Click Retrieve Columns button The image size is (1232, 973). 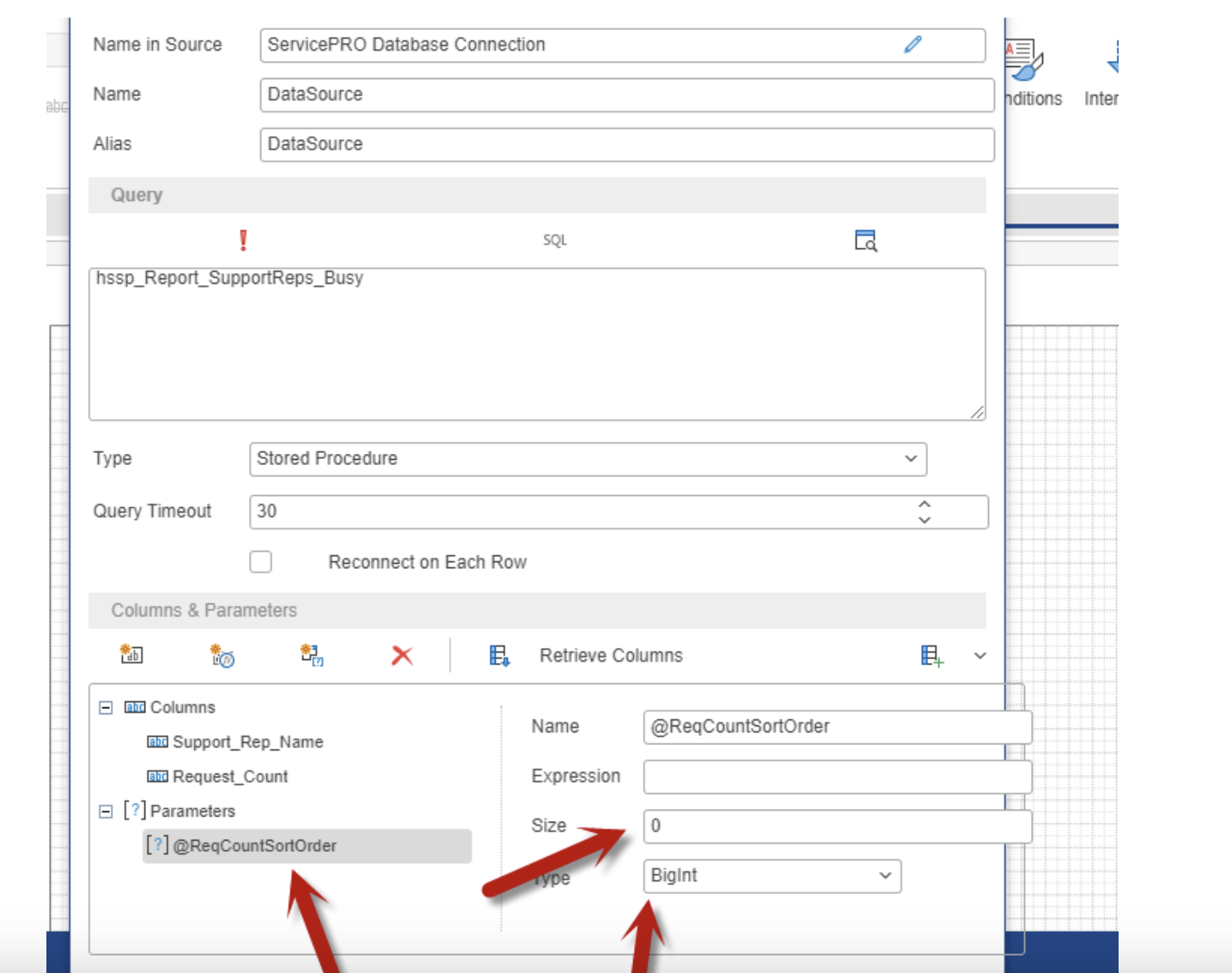[610, 656]
